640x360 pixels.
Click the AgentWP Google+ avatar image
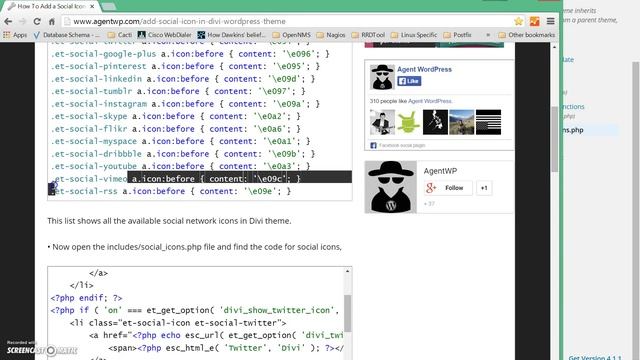(x=391, y=187)
